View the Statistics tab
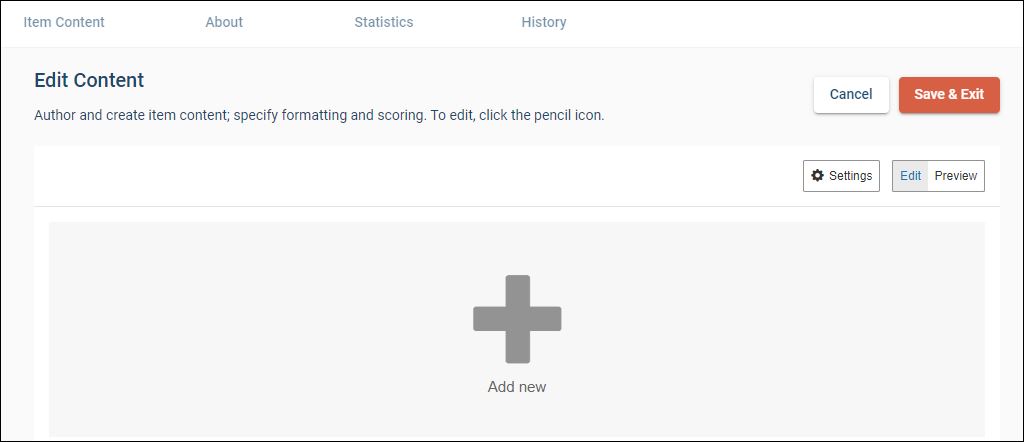The image size is (1024, 442). click(x=383, y=22)
